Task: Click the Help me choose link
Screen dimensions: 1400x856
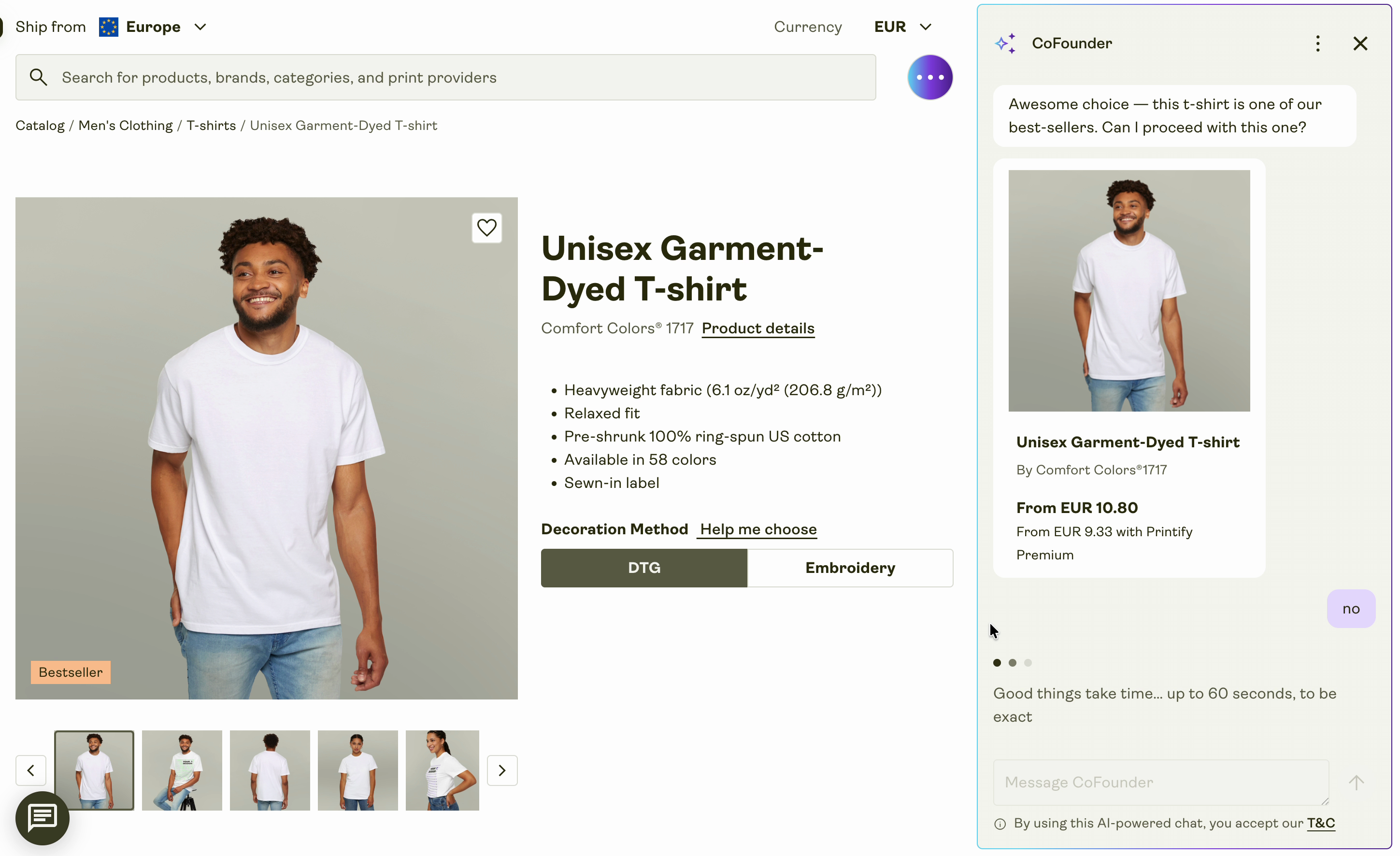Action: [x=757, y=529]
